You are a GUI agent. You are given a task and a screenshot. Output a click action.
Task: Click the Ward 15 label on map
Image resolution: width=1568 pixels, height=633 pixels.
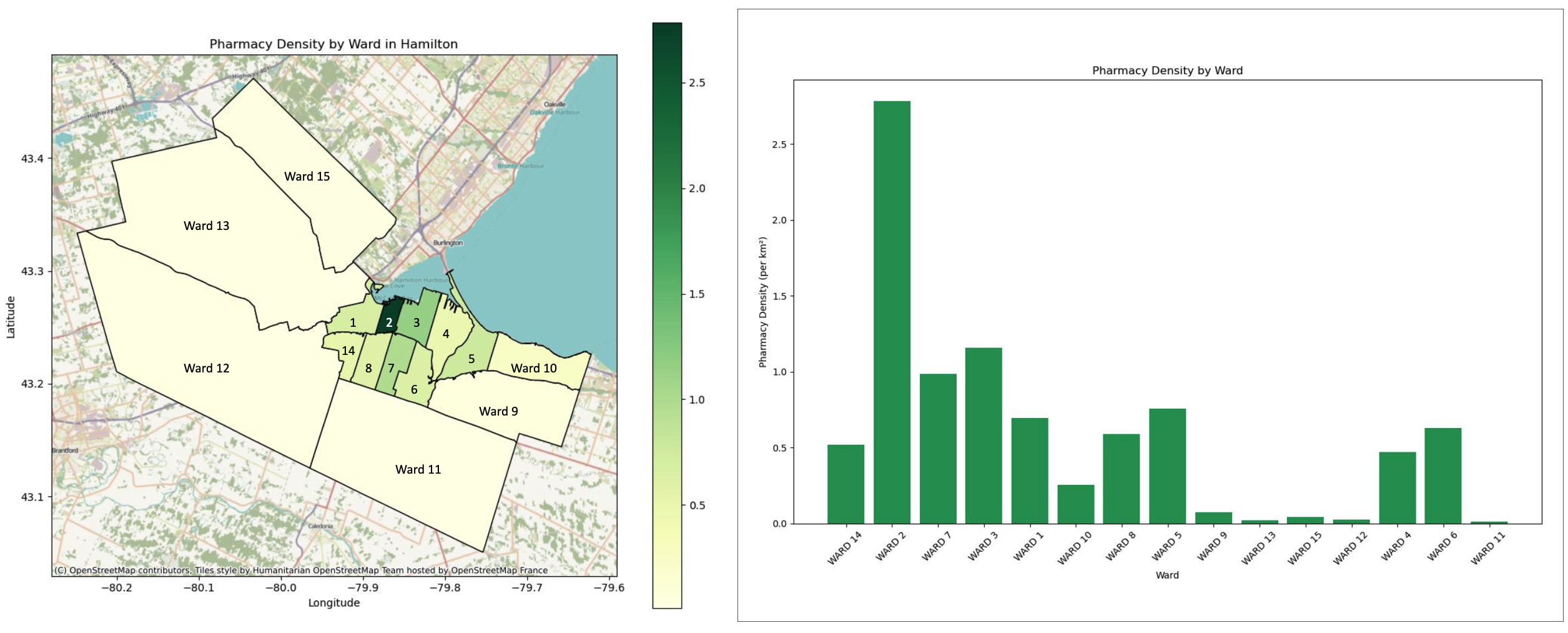(307, 176)
